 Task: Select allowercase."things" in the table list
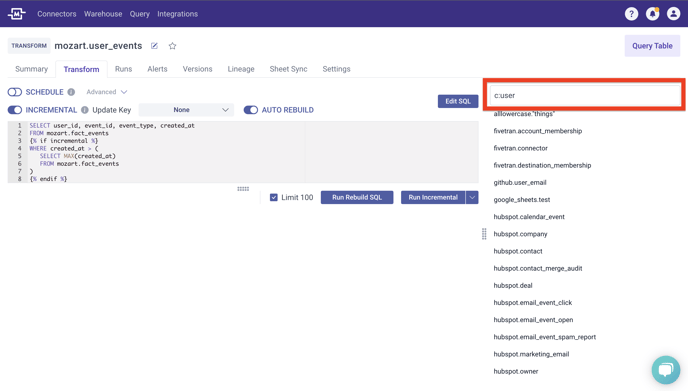pyautogui.click(x=524, y=114)
